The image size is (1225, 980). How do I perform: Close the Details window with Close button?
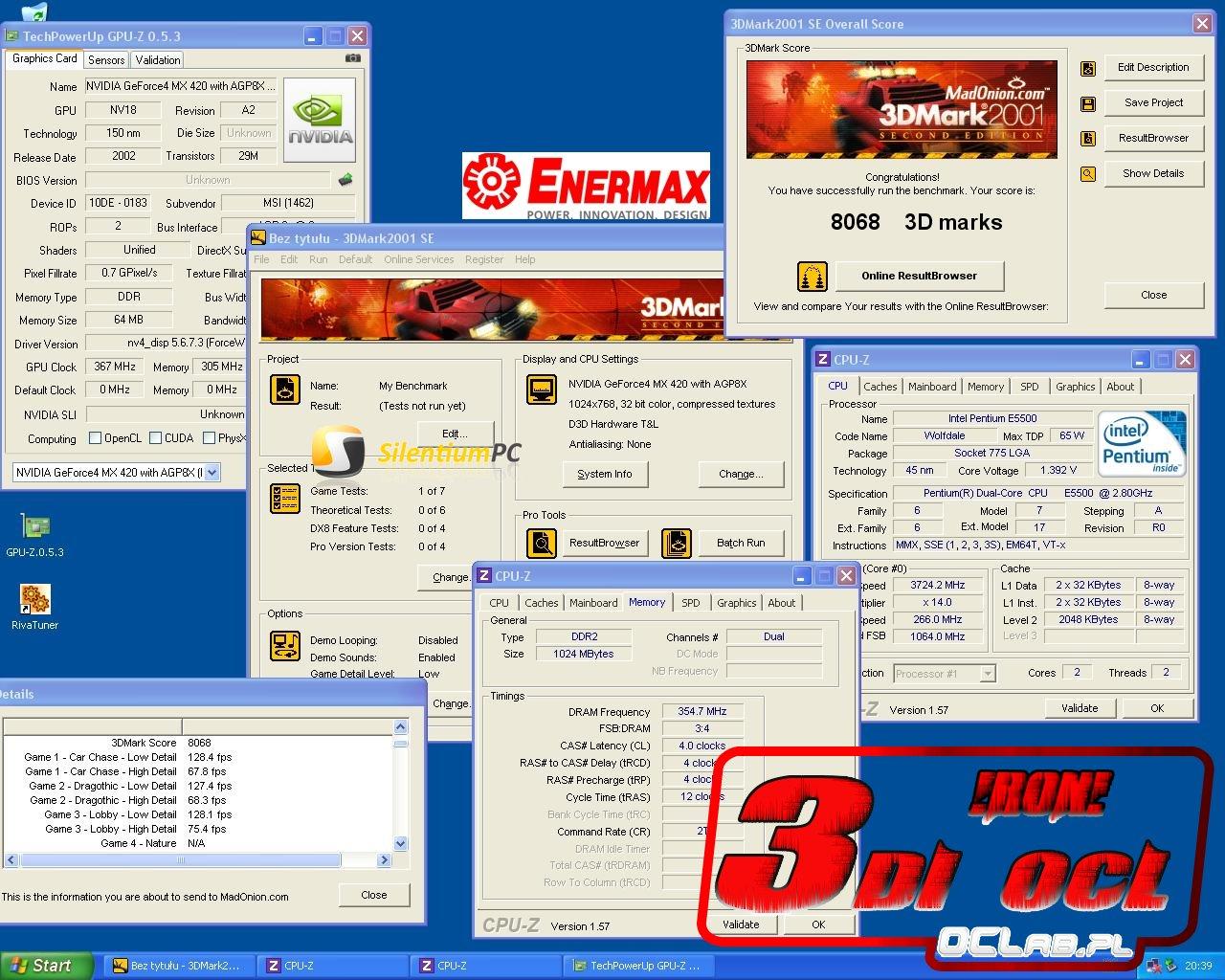click(374, 895)
